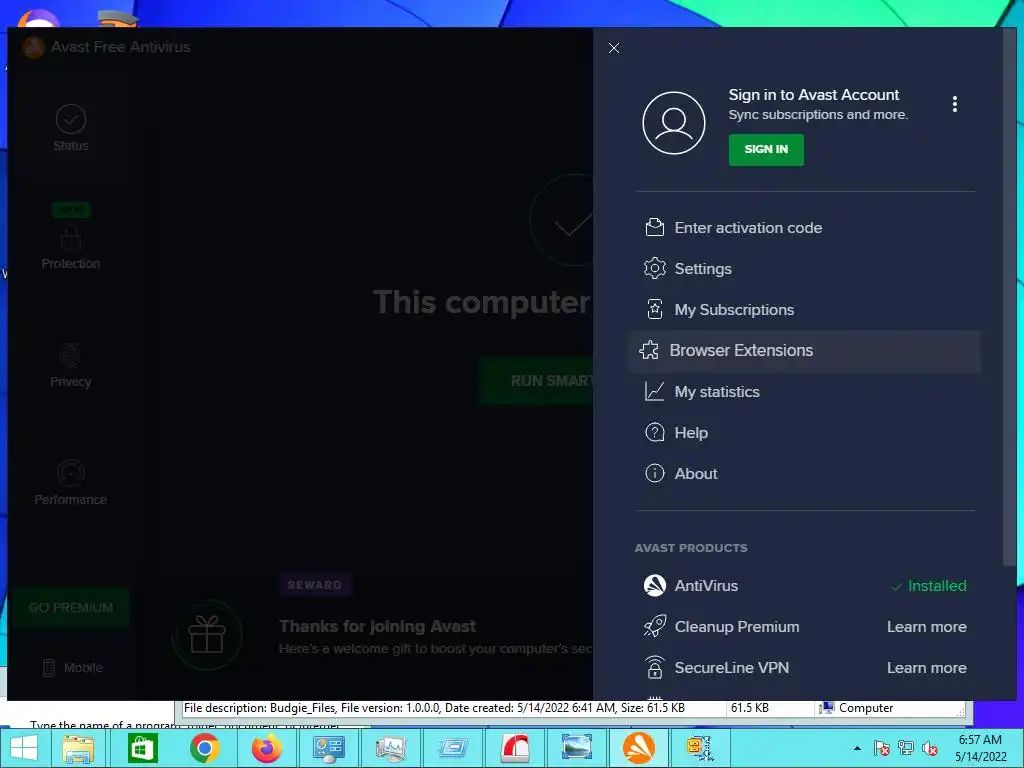Screen dimensions: 1024x768
Task: Click the menu panel's vertical scrollbar
Action: [x=1009, y=298]
